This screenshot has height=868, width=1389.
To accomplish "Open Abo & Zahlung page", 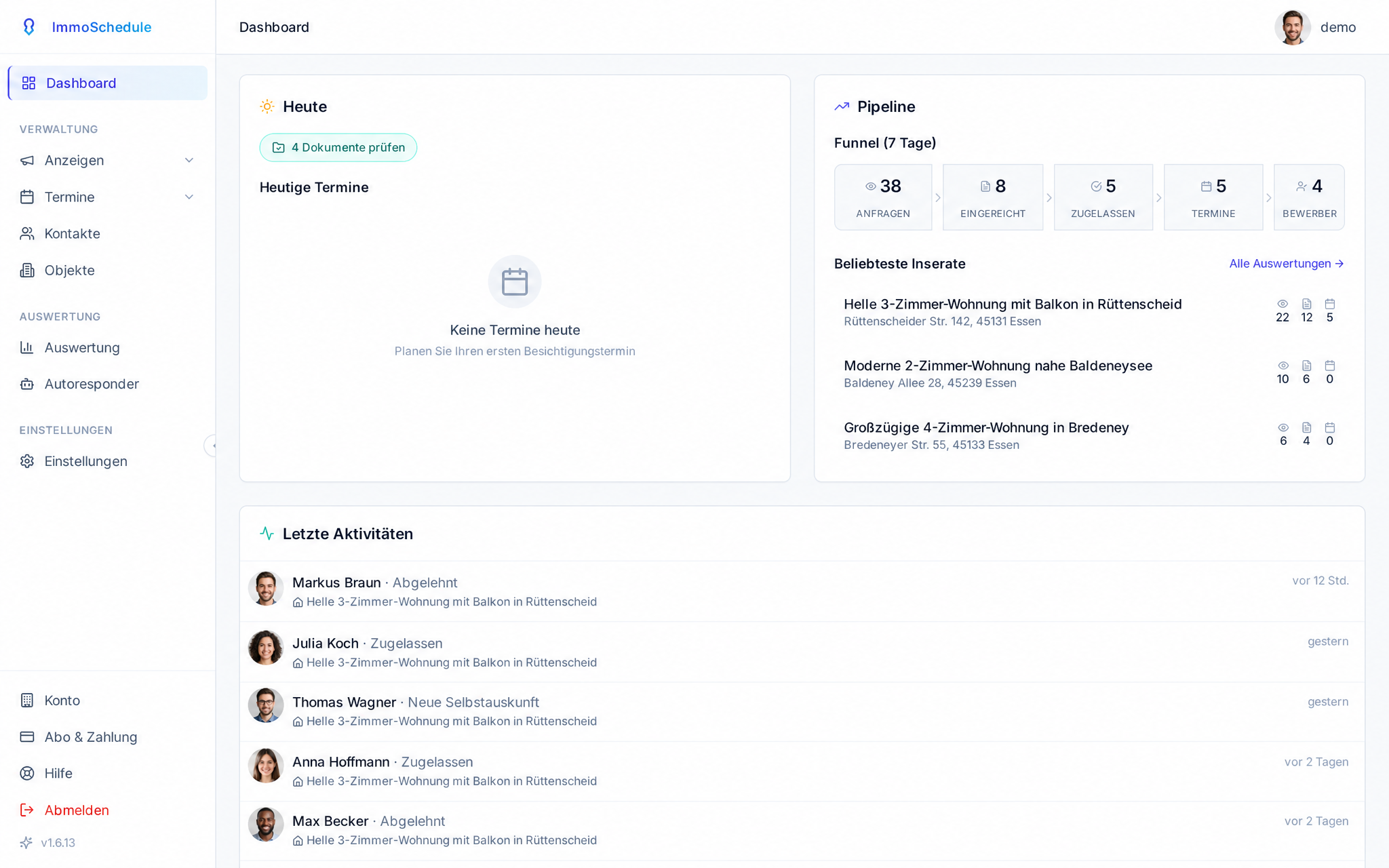I will pyautogui.click(x=108, y=737).
